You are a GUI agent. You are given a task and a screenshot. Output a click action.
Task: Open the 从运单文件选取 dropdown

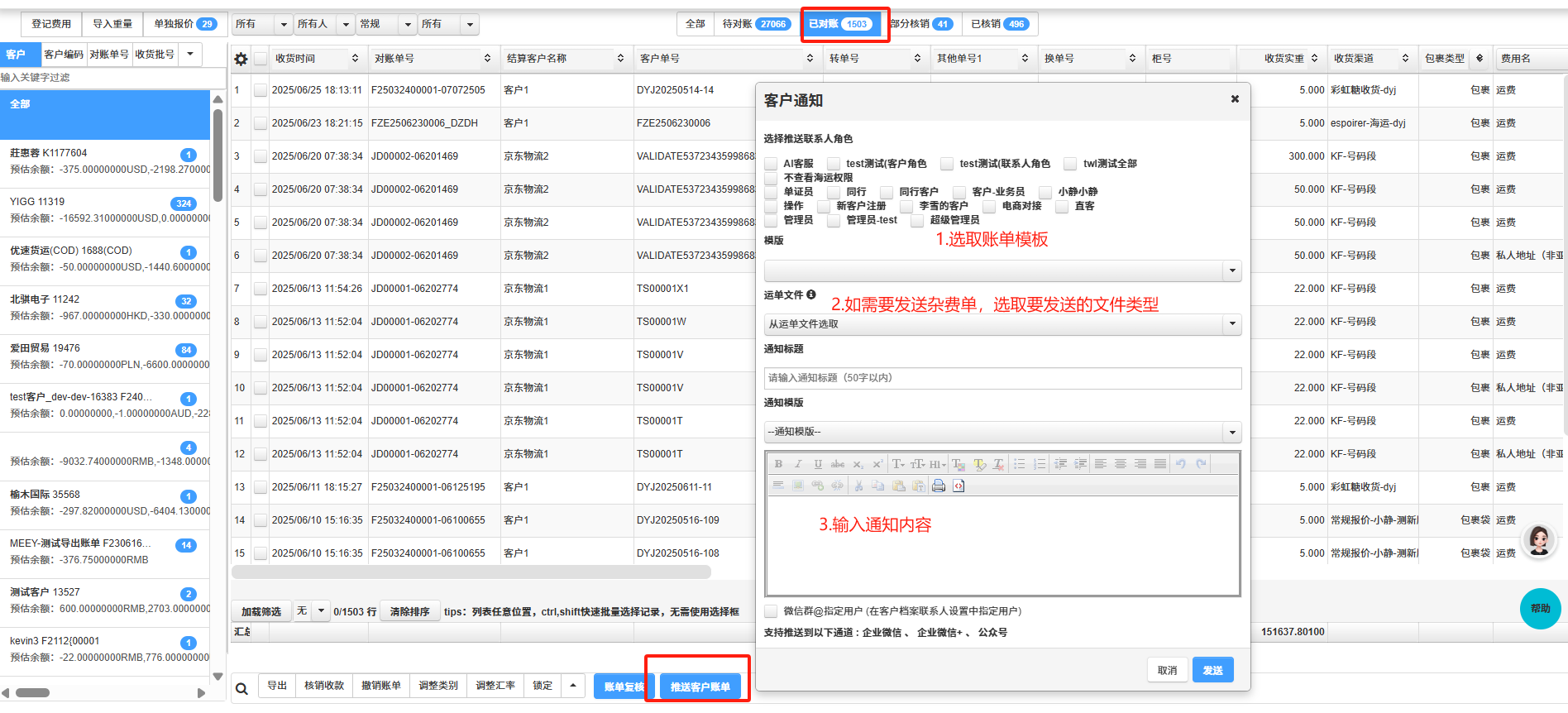tap(1232, 324)
